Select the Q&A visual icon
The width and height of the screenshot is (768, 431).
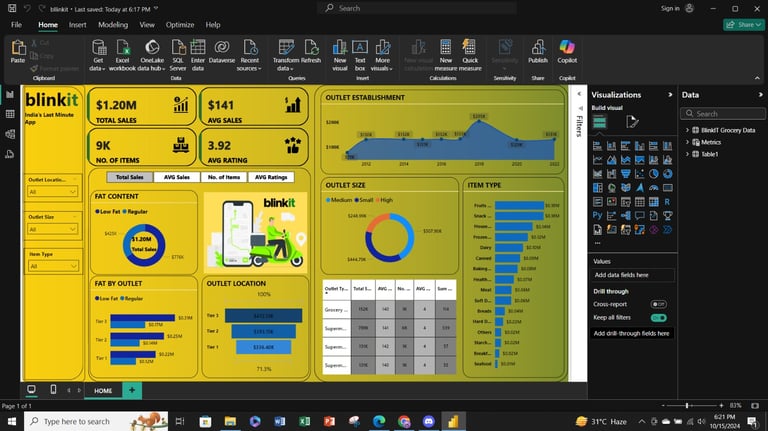click(640, 216)
